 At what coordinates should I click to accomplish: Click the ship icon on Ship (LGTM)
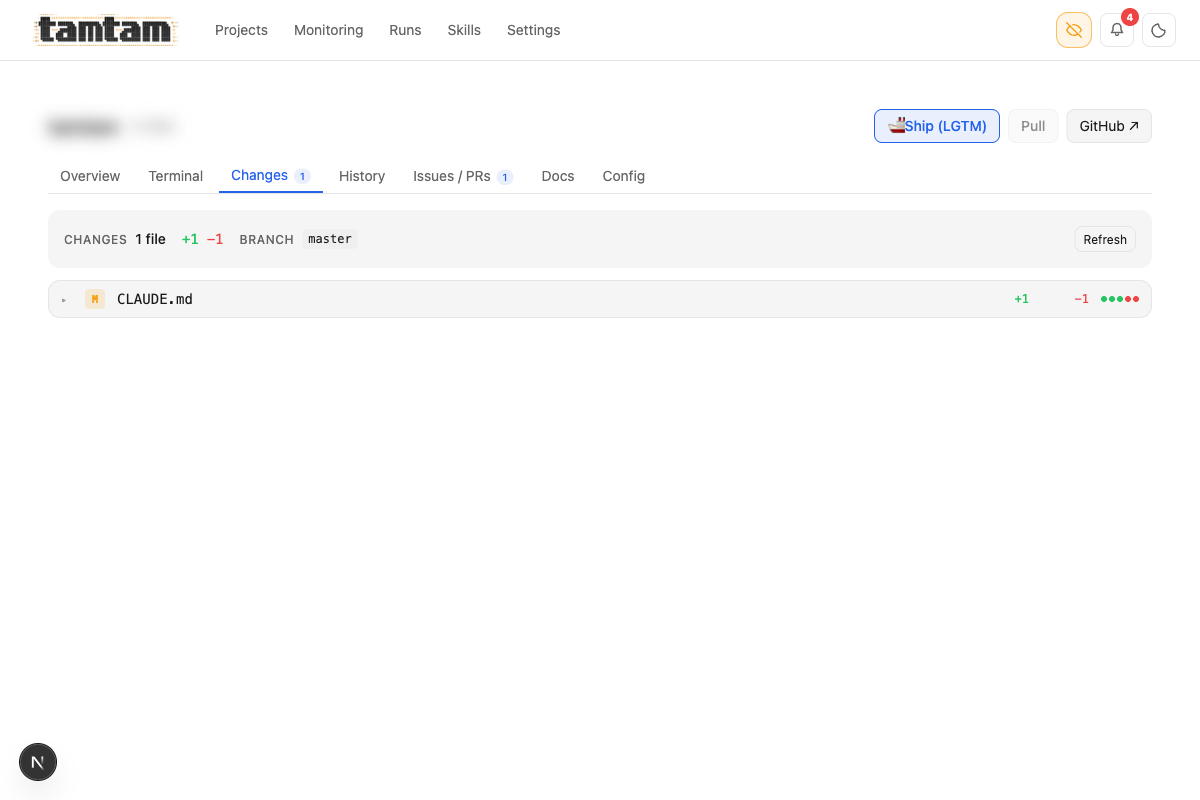pos(894,125)
